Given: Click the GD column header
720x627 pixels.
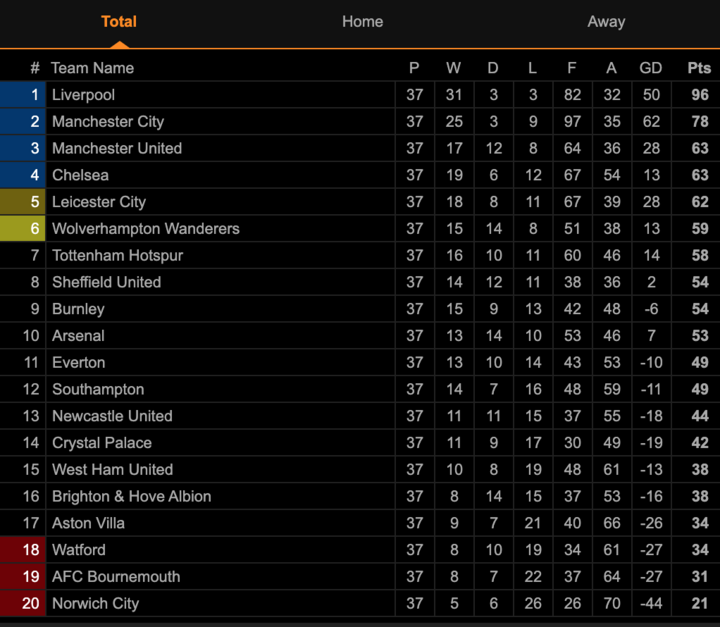Looking at the screenshot, I should (x=651, y=68).
